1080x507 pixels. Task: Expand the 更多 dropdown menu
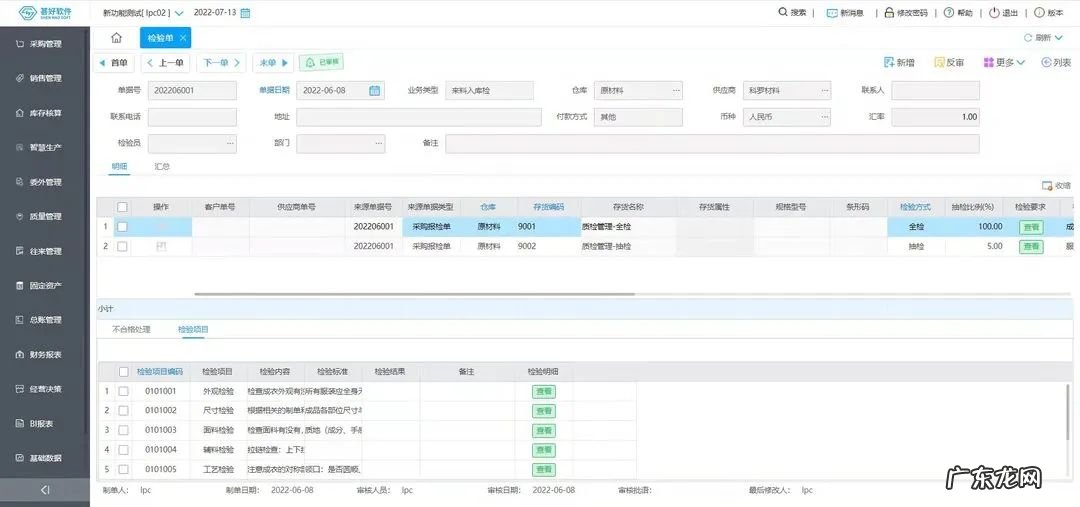1004,62
